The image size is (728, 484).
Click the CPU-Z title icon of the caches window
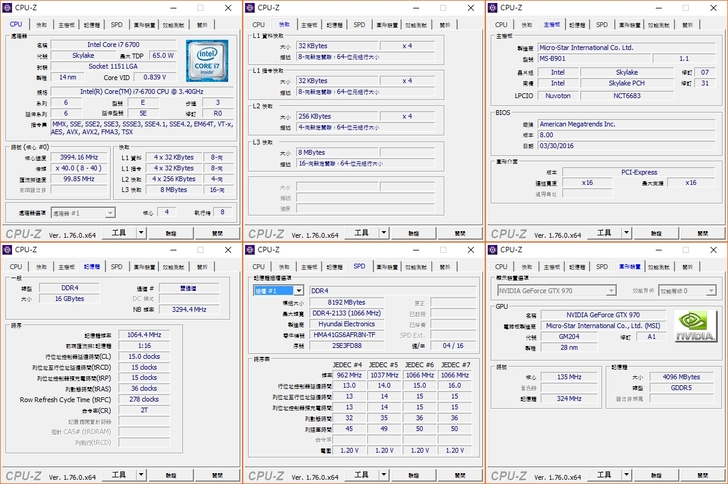(252, 7)
